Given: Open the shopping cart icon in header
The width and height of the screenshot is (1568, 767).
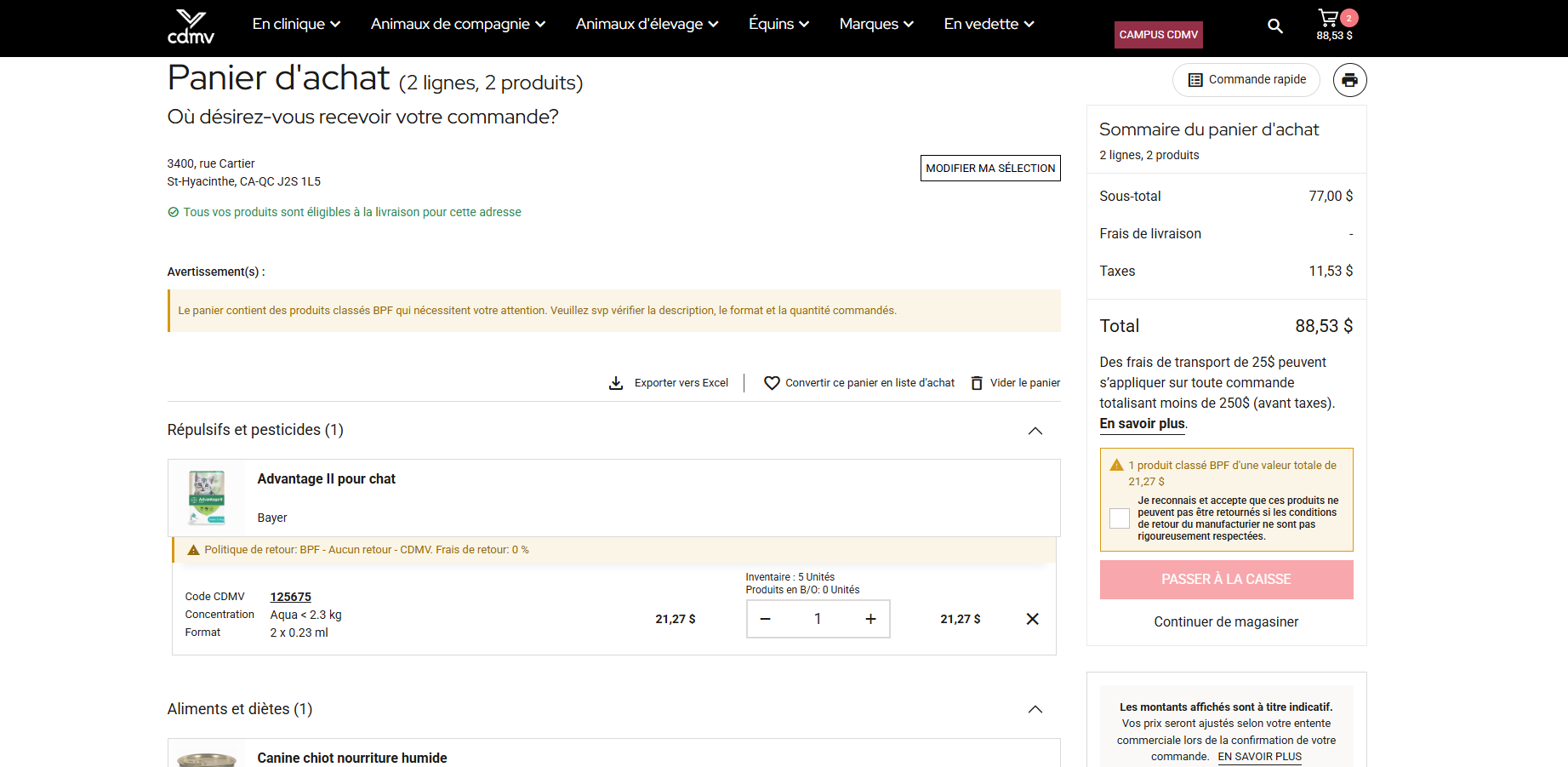Looking at the screenshot, I should [x=1328, y=17].
